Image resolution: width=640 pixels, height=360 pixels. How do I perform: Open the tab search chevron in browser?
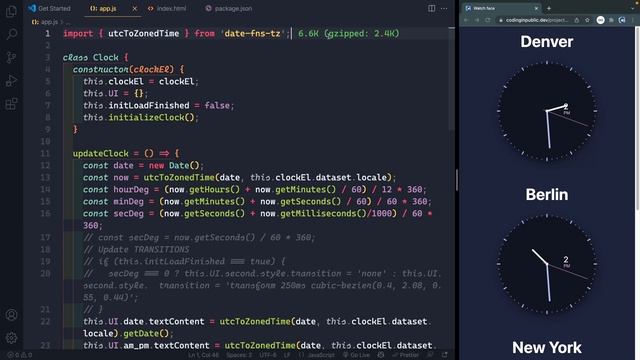(633, 8)
